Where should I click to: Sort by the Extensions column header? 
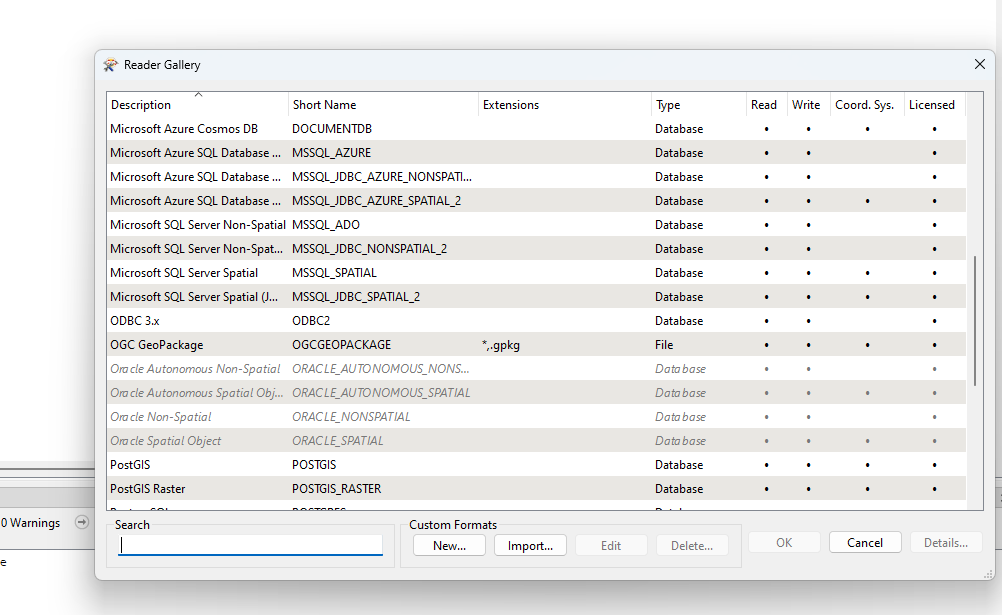565,105
